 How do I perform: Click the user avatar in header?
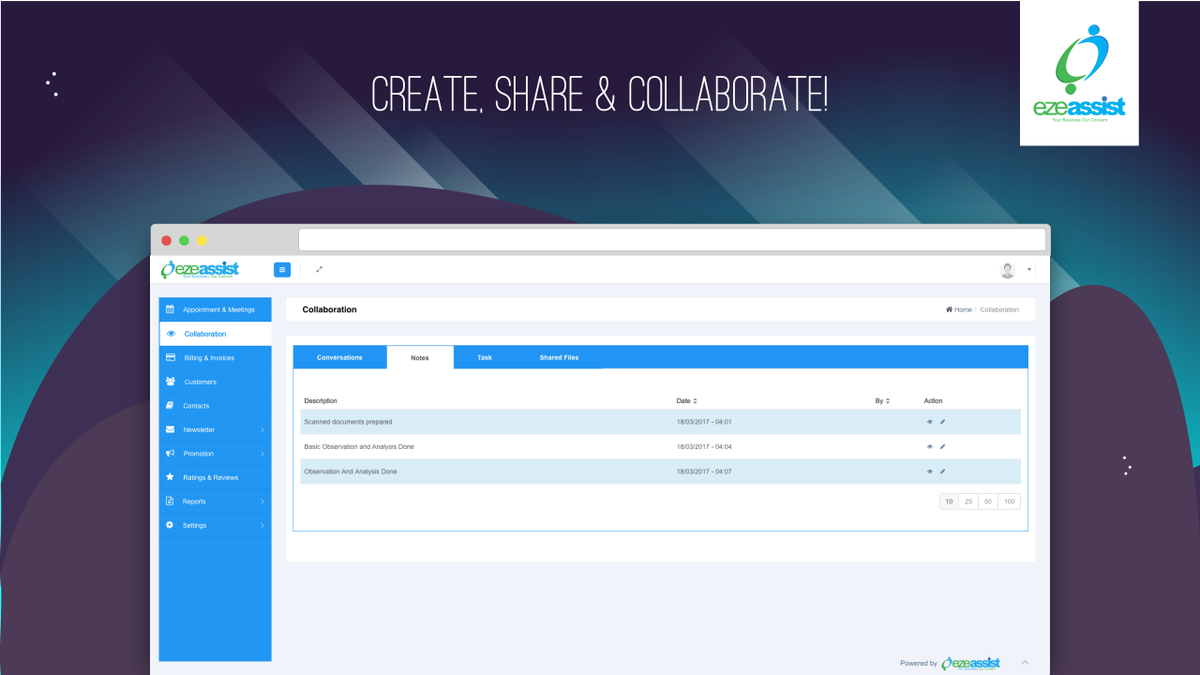(1007, 270)
